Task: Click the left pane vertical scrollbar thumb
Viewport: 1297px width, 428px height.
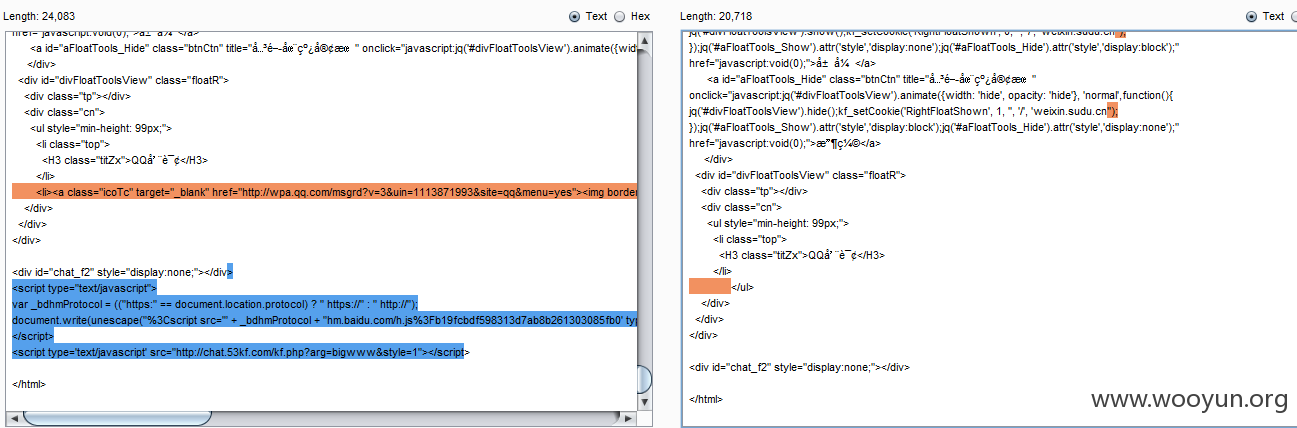Action: (x=644, y=378)
